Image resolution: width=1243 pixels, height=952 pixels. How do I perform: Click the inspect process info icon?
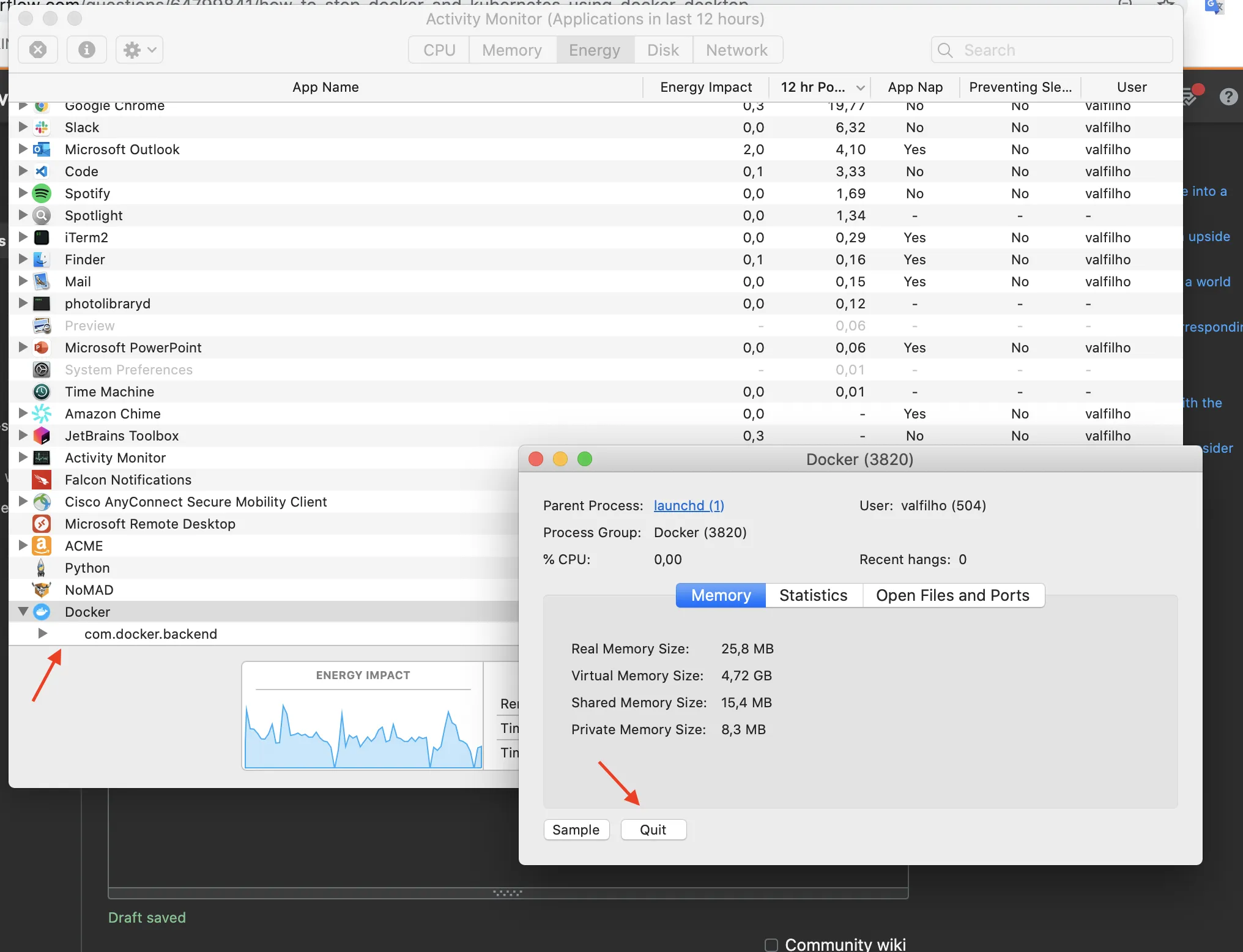pos(86,50)
